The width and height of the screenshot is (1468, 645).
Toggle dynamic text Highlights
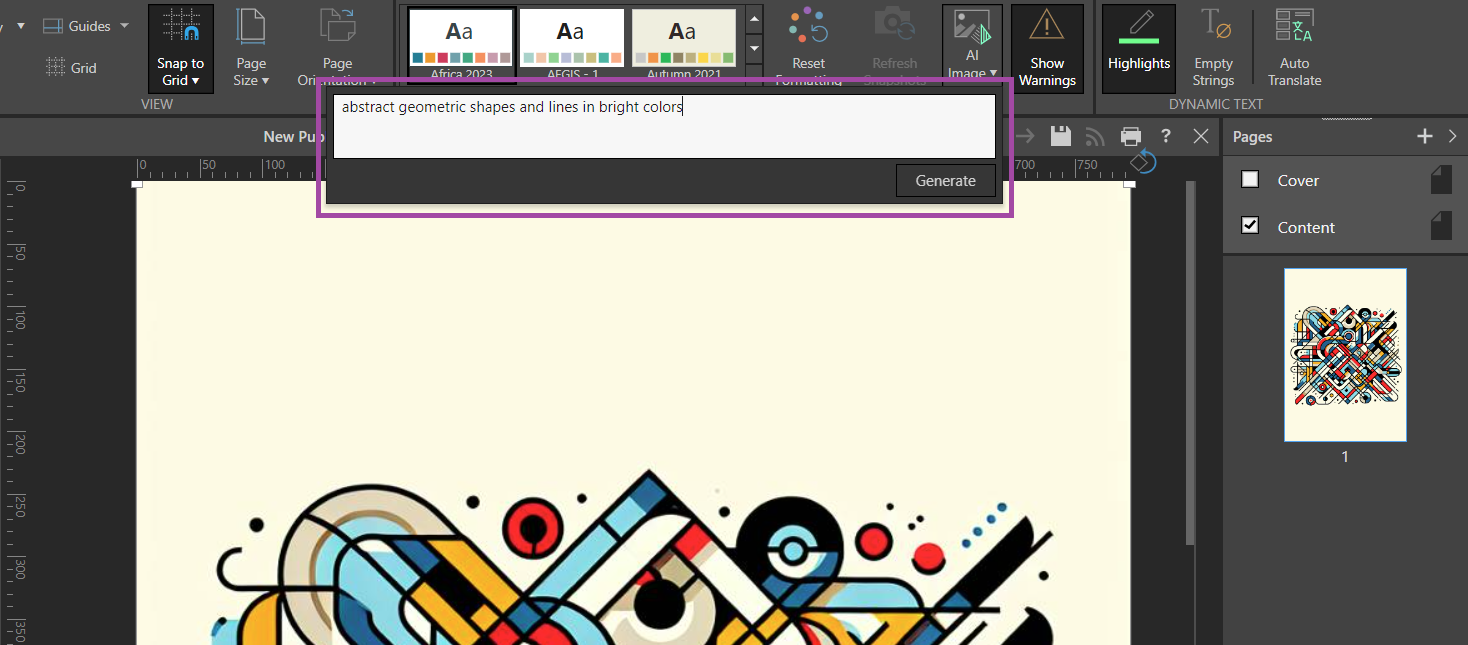1138,49
